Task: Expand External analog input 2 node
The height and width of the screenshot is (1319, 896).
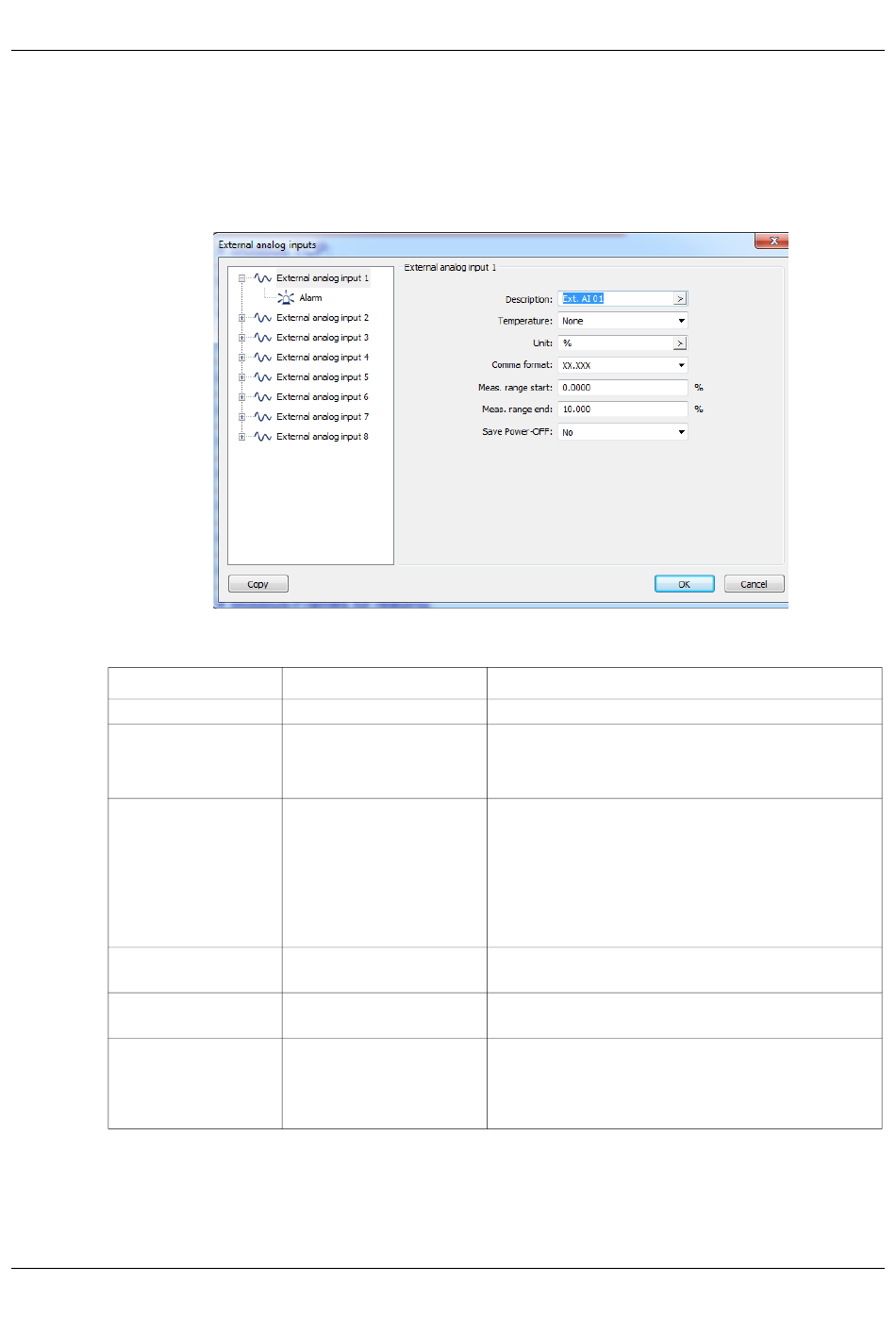Action: (242, 318)
